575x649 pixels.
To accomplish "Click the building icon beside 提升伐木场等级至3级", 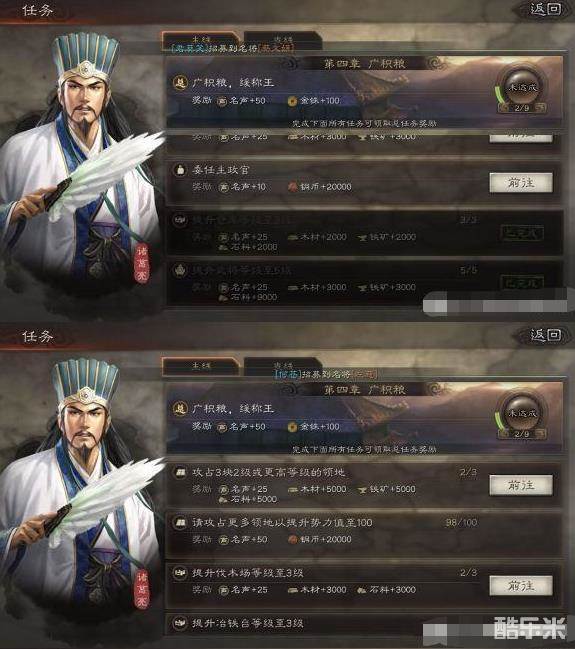I will 180,573.
